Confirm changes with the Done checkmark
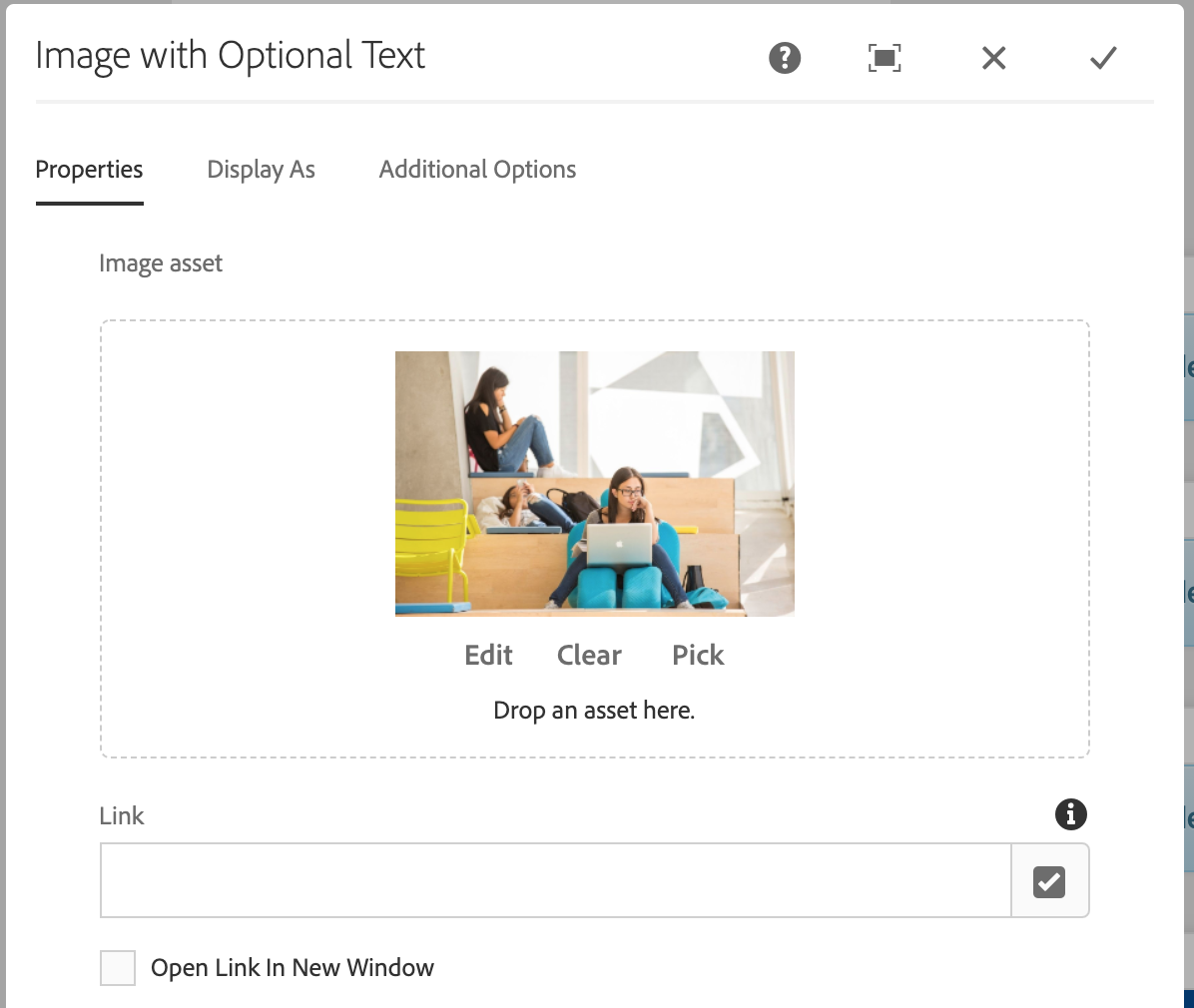 coord(1103,58)
